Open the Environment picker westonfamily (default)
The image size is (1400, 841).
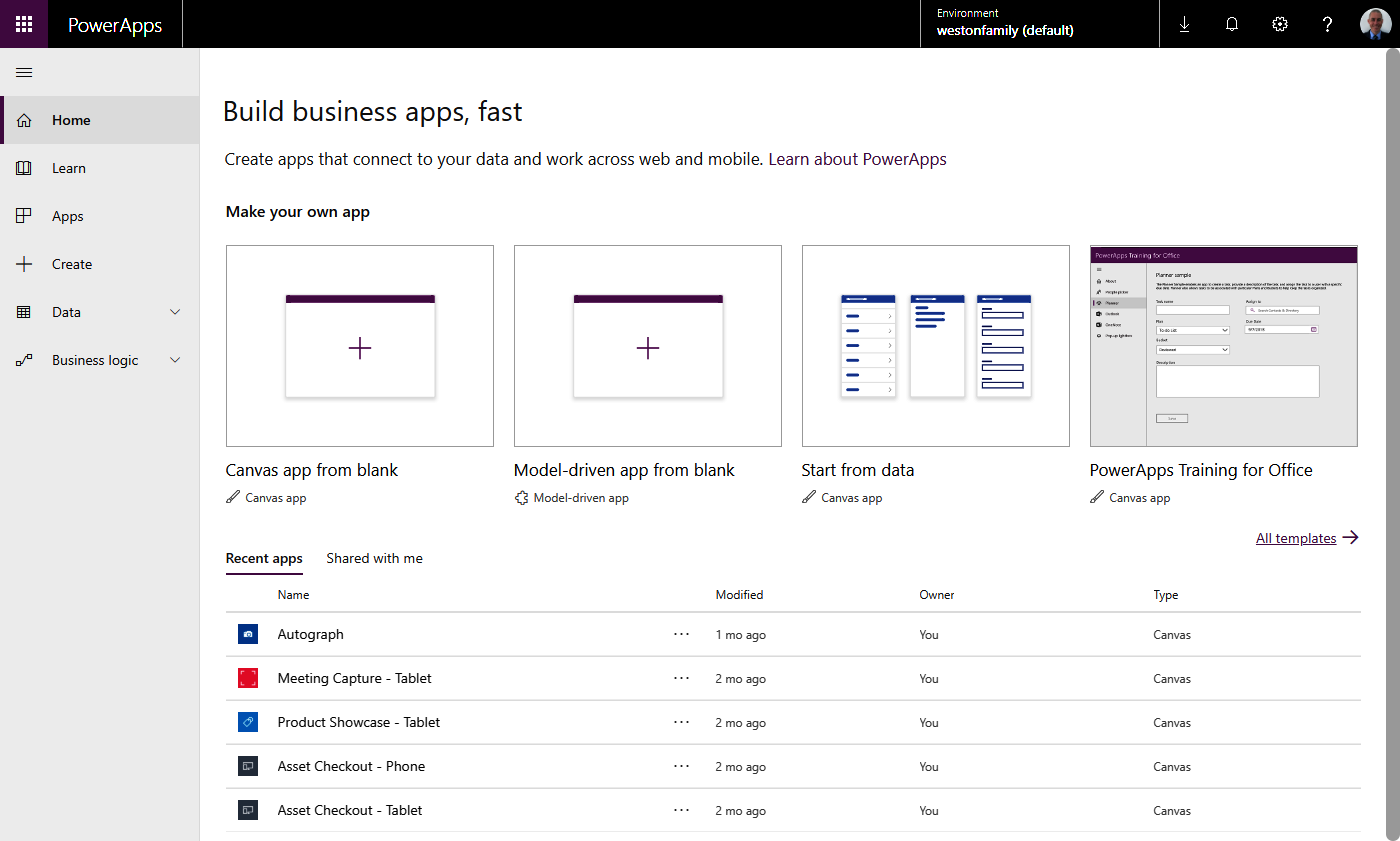coord(1040,24)
